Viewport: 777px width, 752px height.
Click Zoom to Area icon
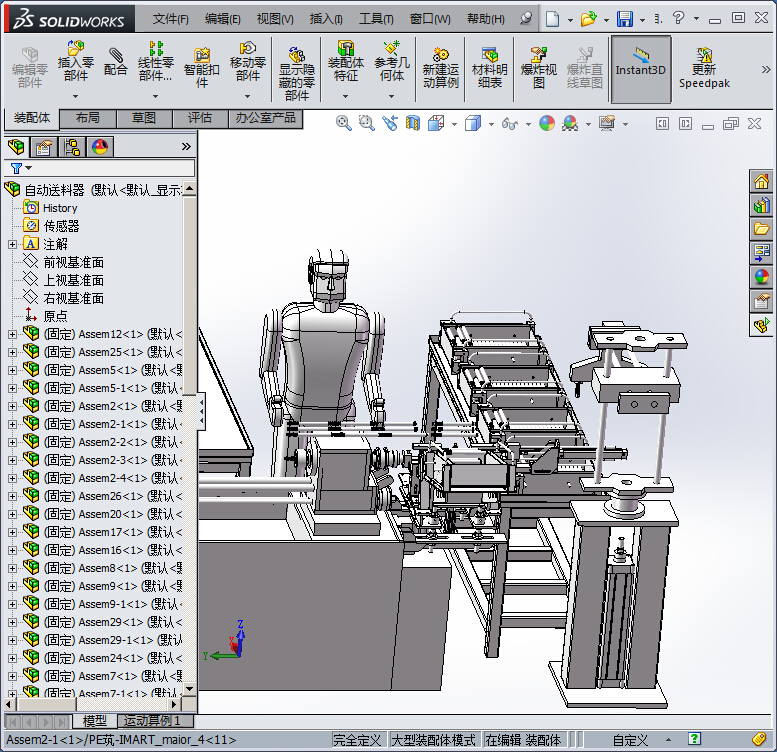click(x=367, y=122)
